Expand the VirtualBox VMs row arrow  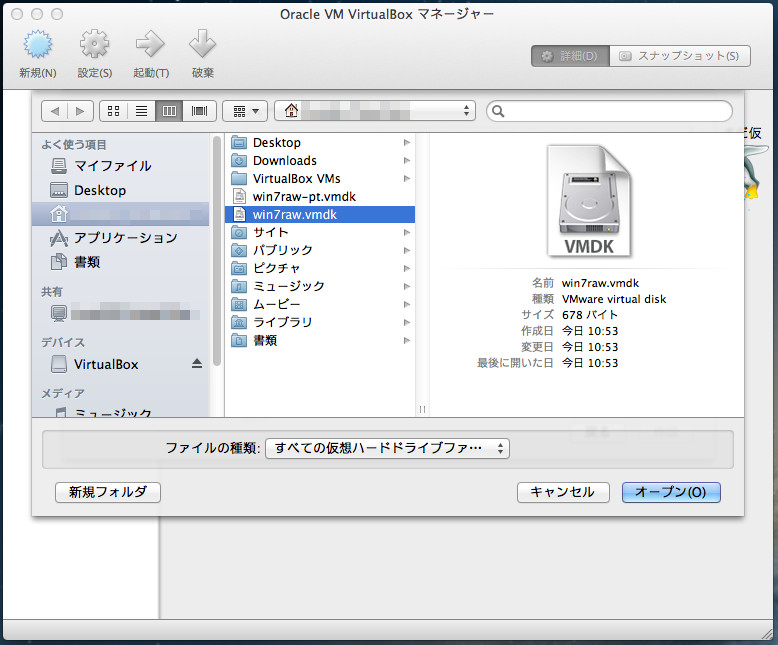(x=407, y=179)
